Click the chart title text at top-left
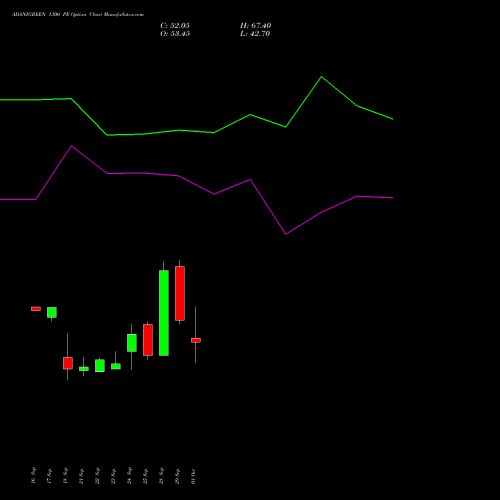This screenshot has width=500, height=500. tap(78, 15)
